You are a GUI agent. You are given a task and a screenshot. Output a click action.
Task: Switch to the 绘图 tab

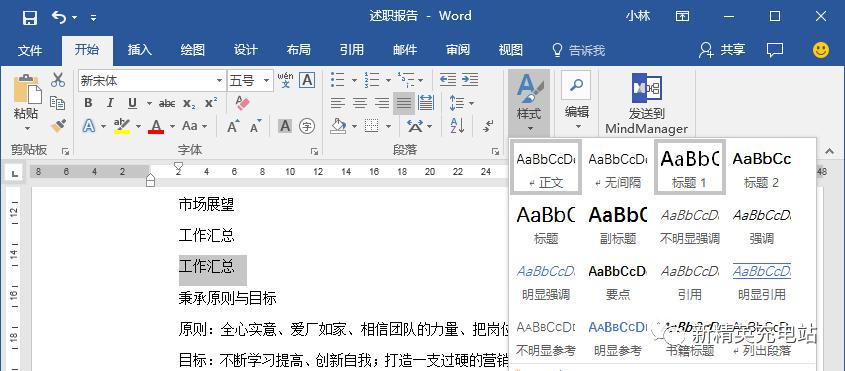click(x=192, y=50)
